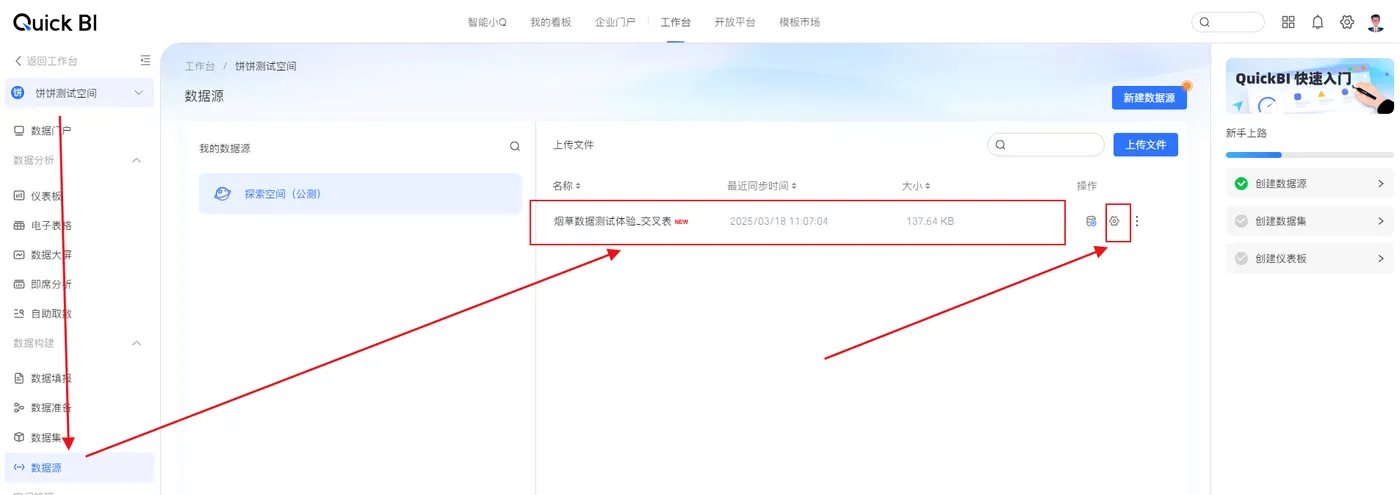The image size is (1400, 495).
Task: Click the green check next to 创建数据源
Action: pos(1241,184)
